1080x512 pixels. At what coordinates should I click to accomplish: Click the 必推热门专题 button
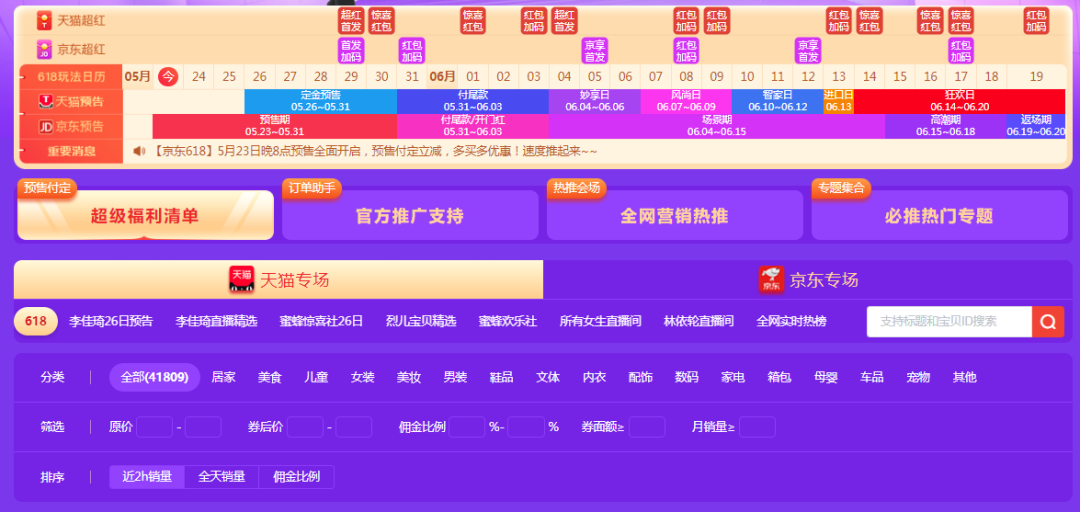[x=939, y=216]
